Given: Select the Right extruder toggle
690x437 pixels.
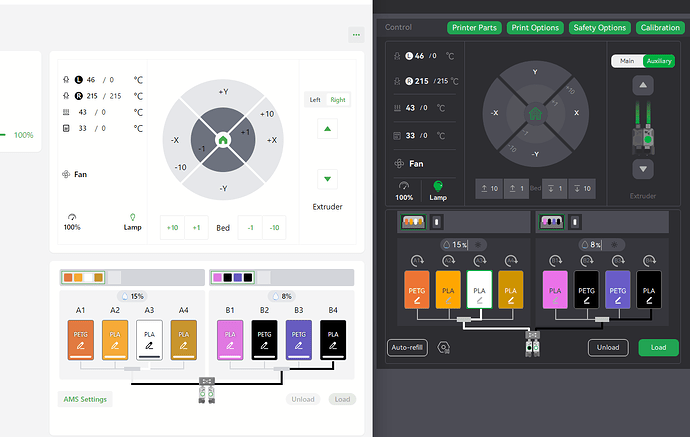Looking at the screenshot, I should [338, 100].
